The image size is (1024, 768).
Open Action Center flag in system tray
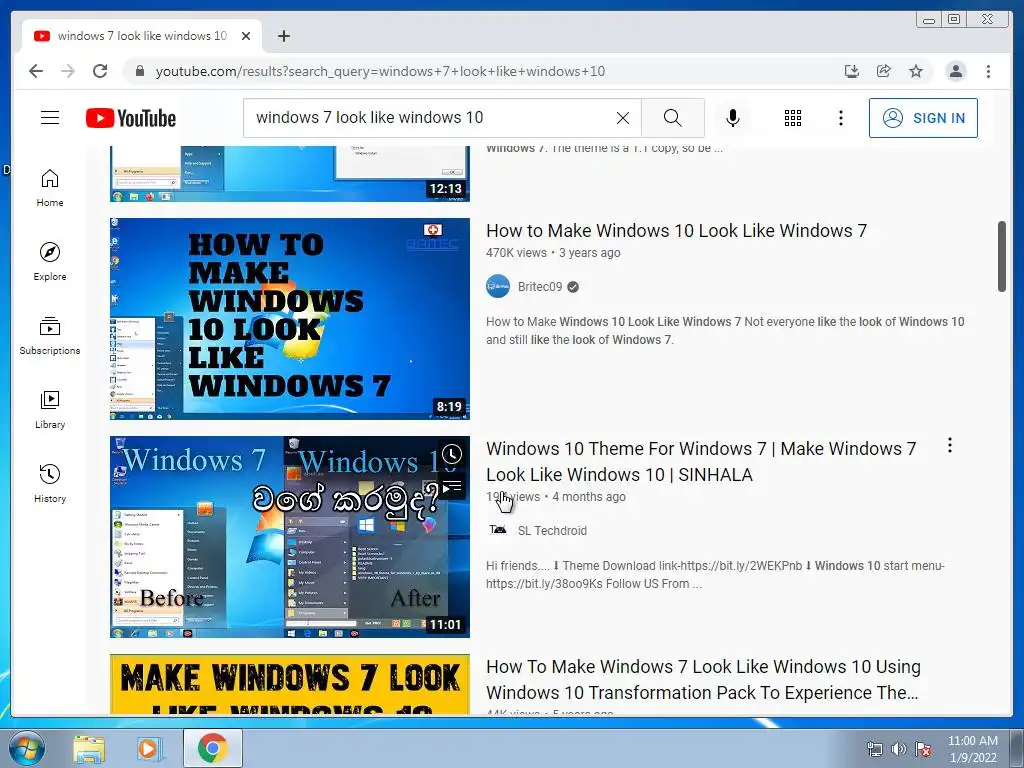pyautogui.click(x=923, y=749)
